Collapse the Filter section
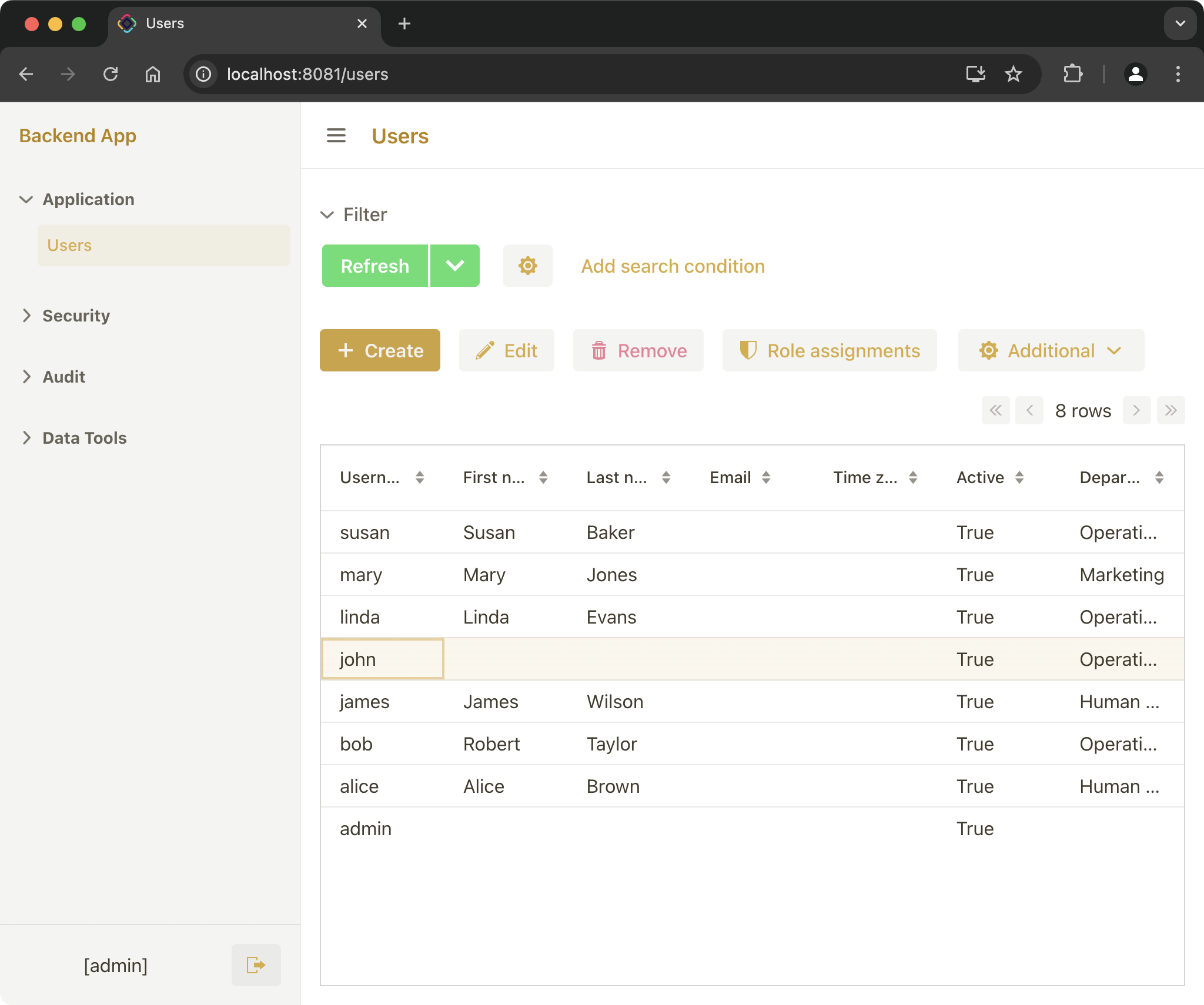Image resolution: width=1204 pixels, height=1005 pixels. click(327, 215)
